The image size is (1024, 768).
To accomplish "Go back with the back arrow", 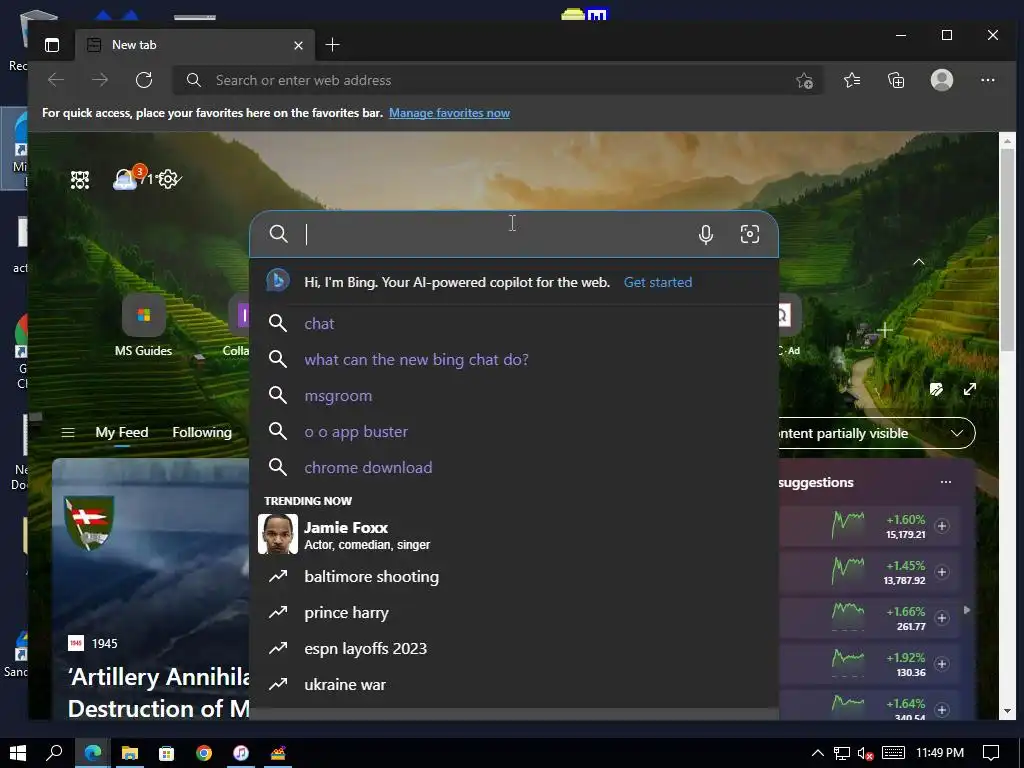I will pyautogui.click(x=56, y=80).
